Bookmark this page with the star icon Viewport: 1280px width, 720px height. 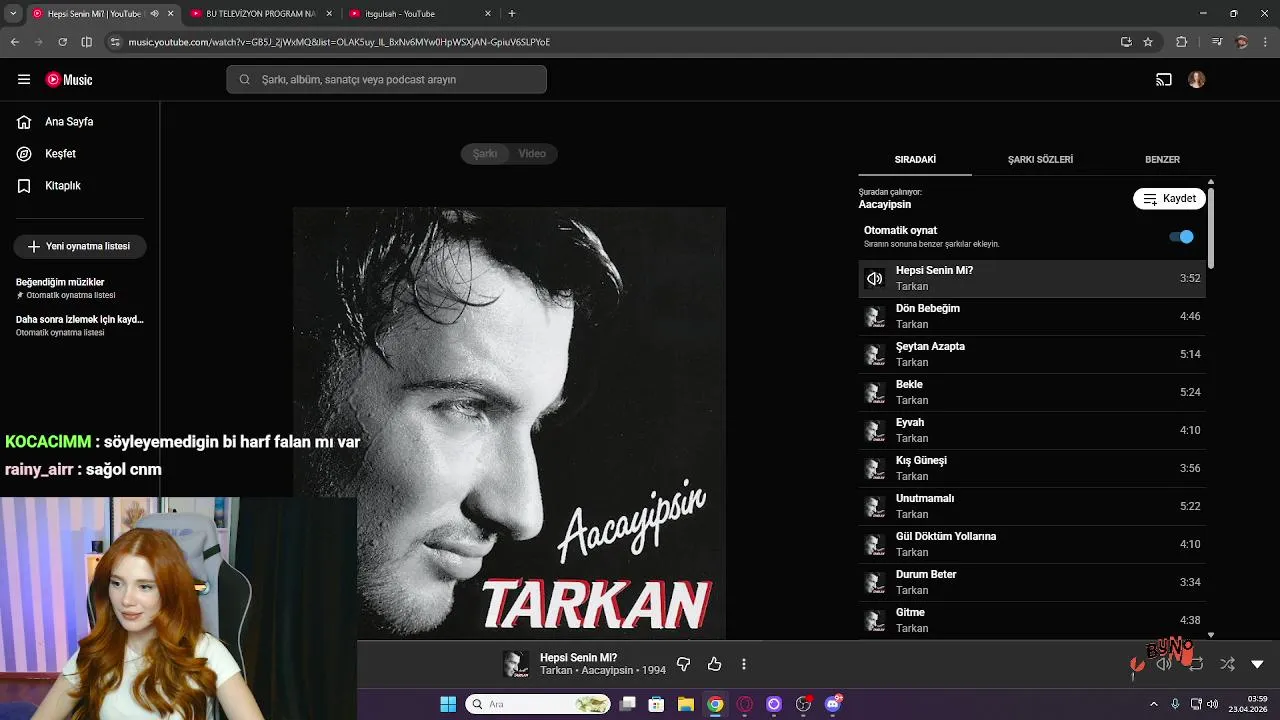[x=1148, y=42]
